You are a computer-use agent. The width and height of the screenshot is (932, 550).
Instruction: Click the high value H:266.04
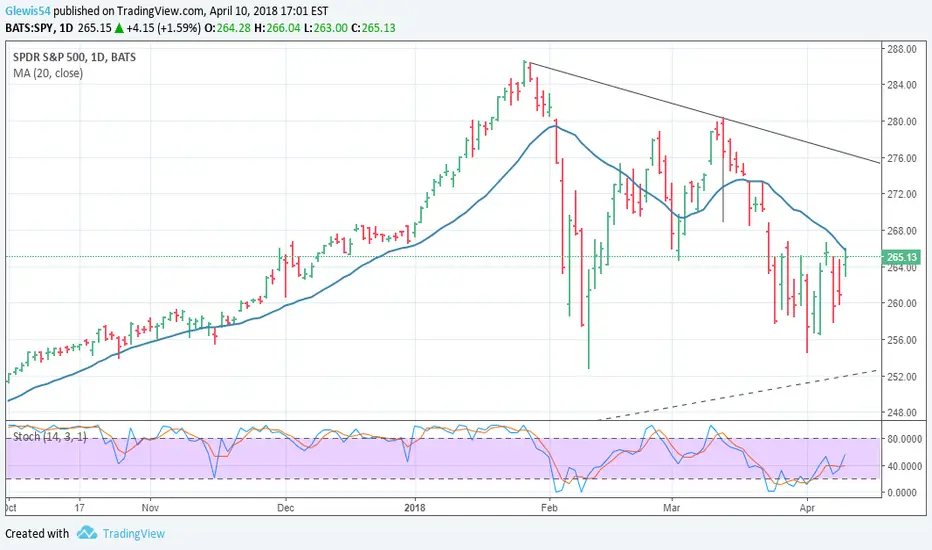pos(277,28)
